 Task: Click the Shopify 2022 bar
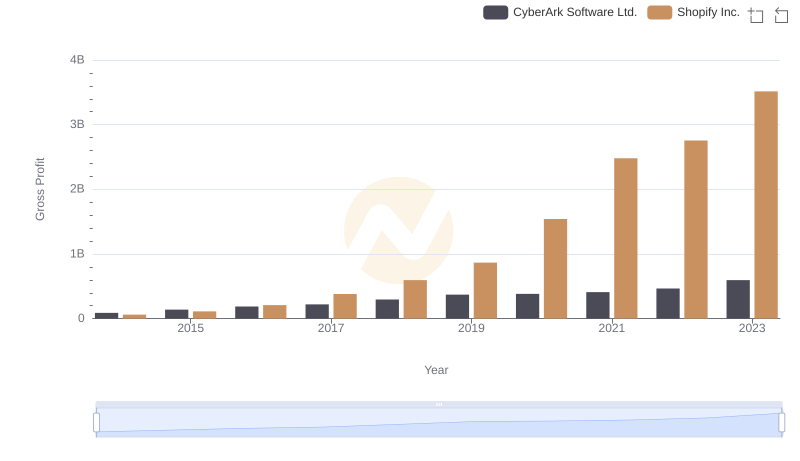point(696,229)
